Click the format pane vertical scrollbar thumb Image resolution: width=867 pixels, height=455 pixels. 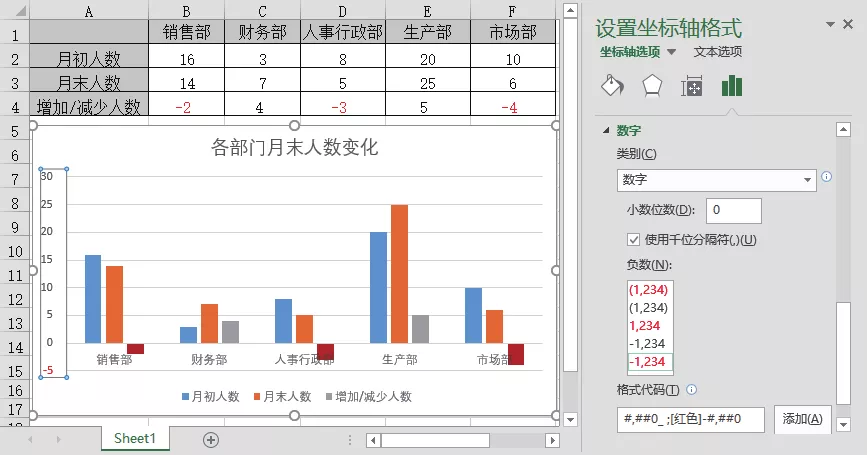(x=843, y=354)
